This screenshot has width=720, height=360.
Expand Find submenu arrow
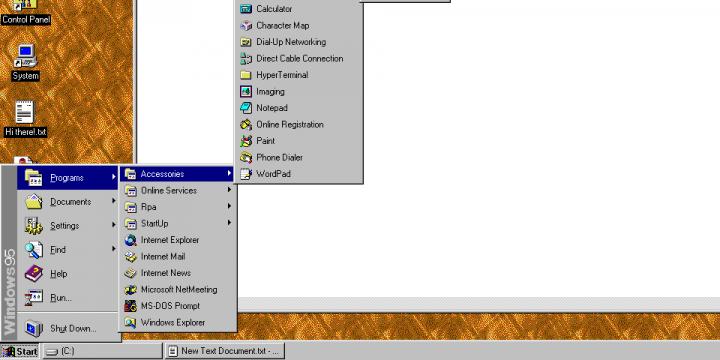click(x=113, y=249)
